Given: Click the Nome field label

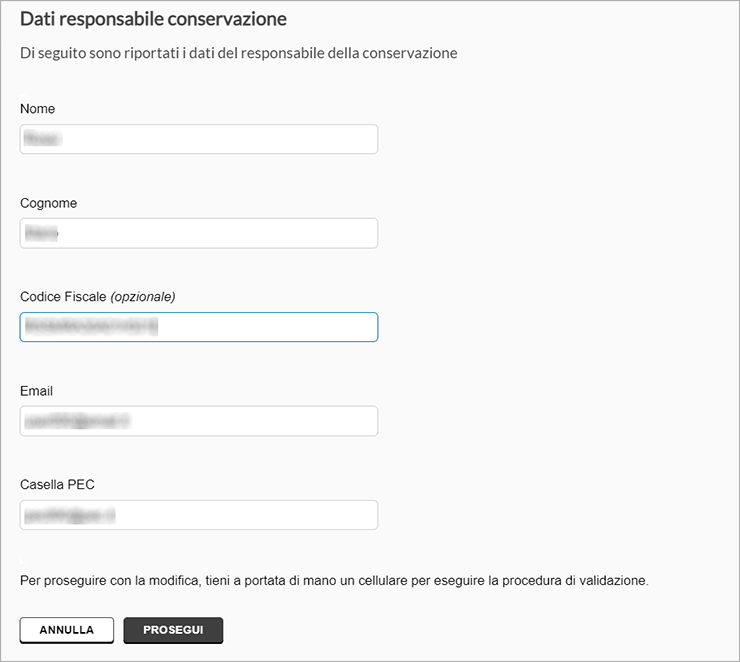Looking at the screenshot, I should 37,109.
